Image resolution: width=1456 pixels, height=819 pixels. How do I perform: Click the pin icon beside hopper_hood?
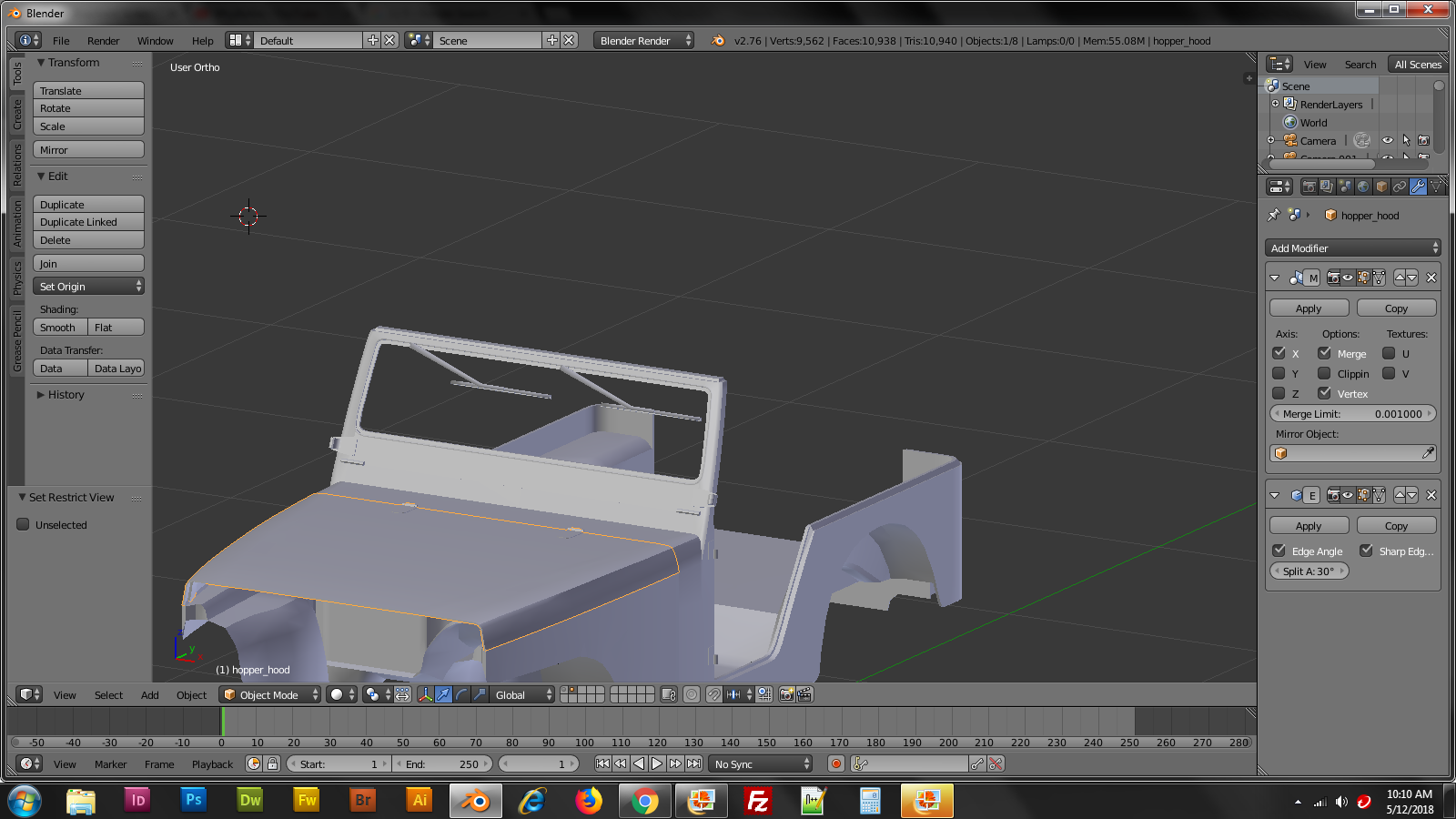1274,216
